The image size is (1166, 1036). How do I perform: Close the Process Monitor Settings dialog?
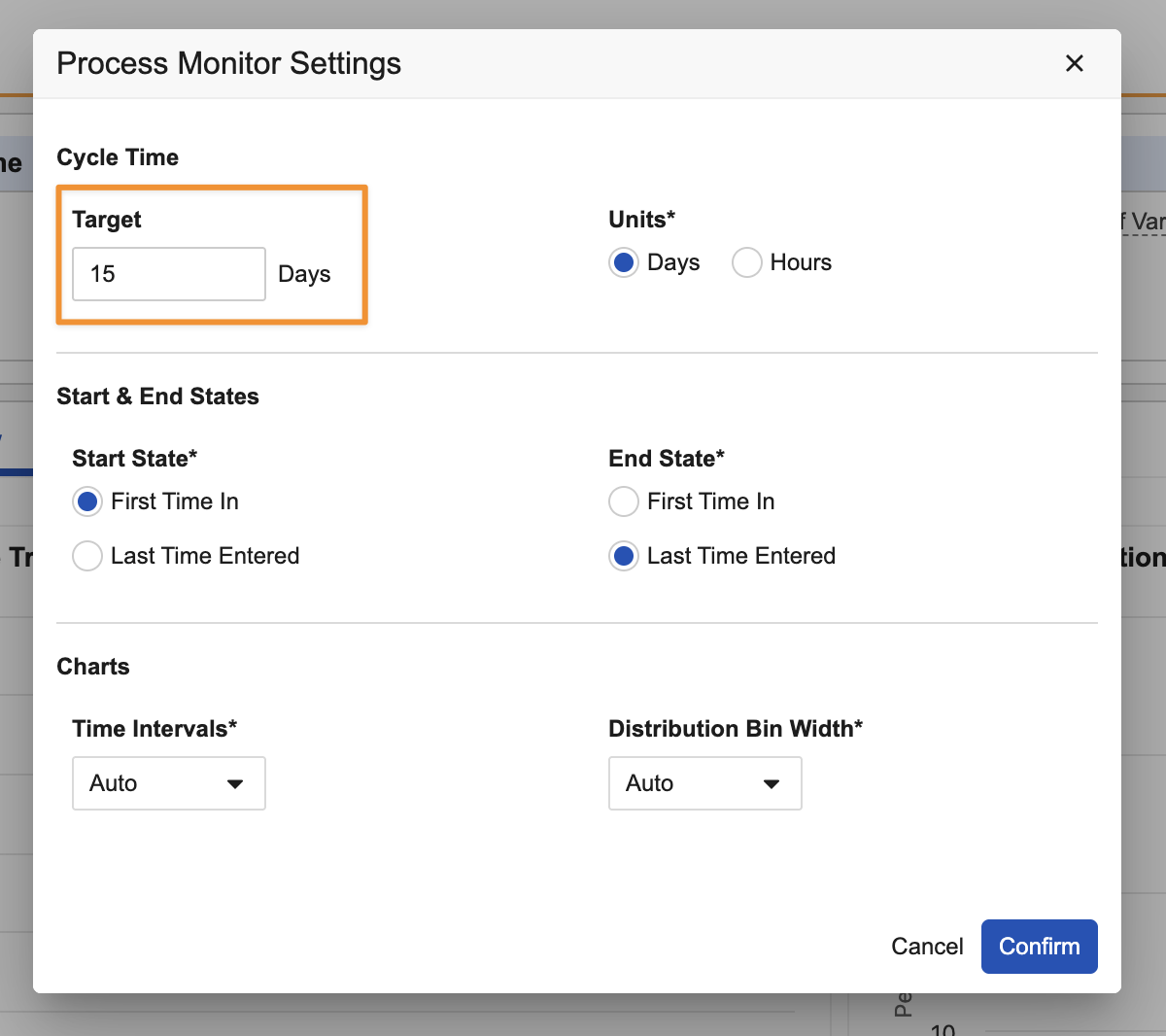pyautogui.click(x=1074, y=63)
